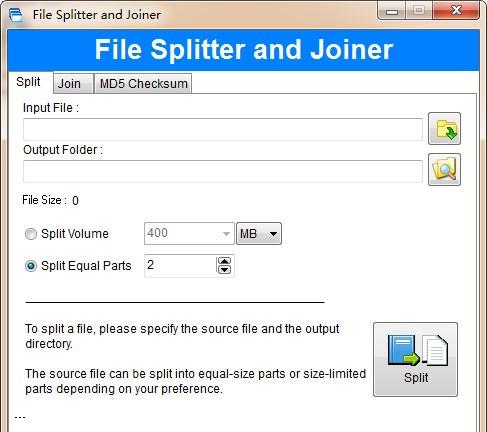The height and width of the screenshot is (432, 487).
Task: Select the Split Equal Parts radio option
Action: pyautogui.click(x=31, y=266)
